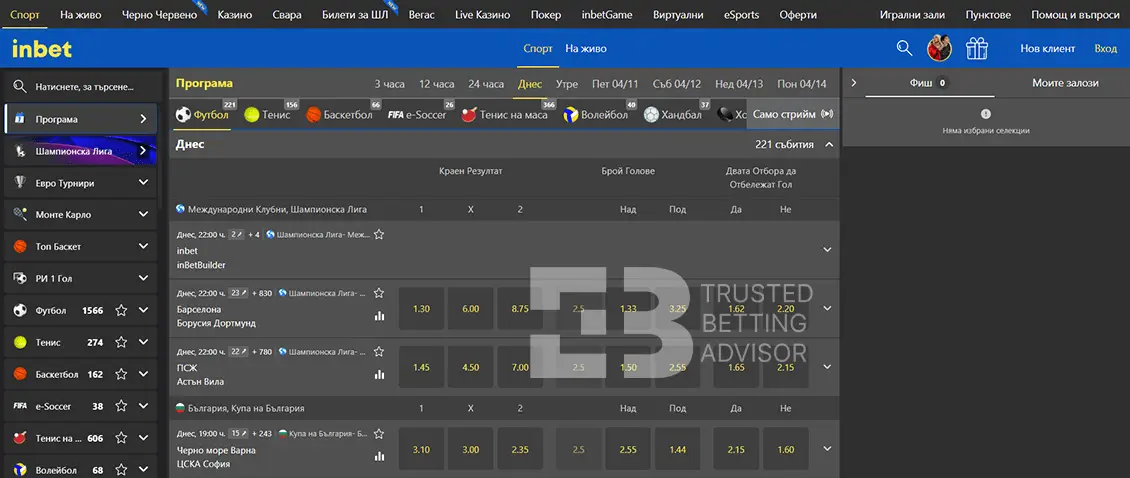1130x478 pixels.
Task: Expand Монте Карло in the sidebar
Action: [x=143, y=215]
